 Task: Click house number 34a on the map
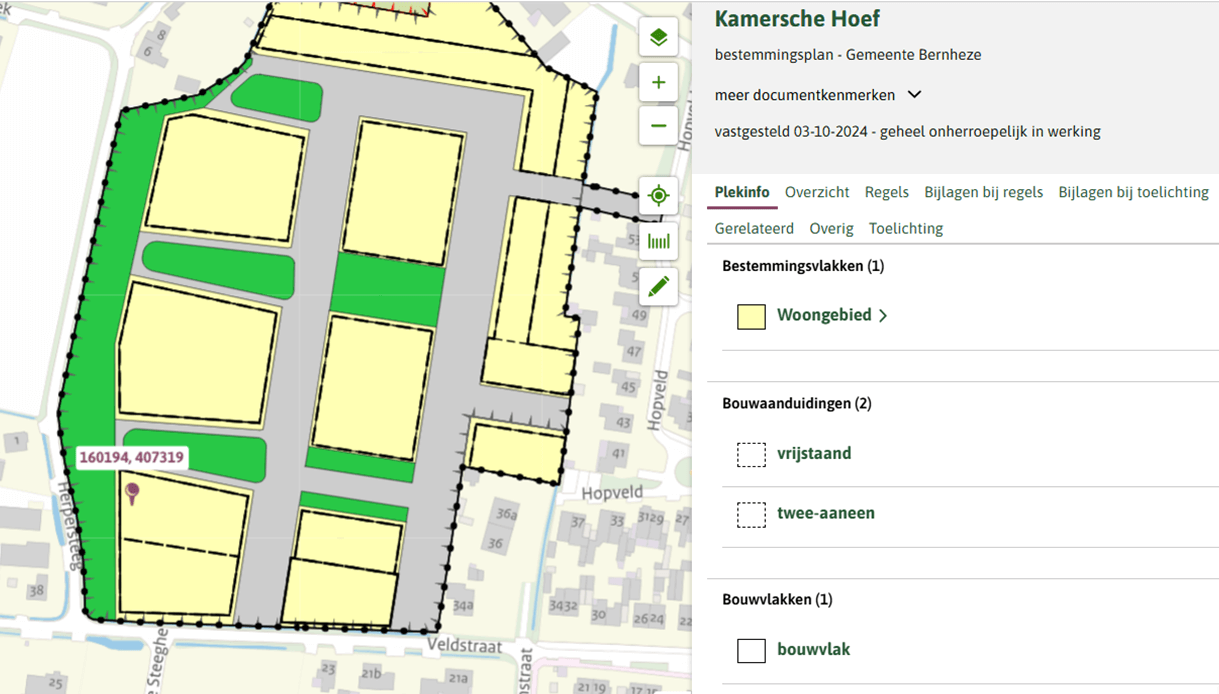point(463,606)
